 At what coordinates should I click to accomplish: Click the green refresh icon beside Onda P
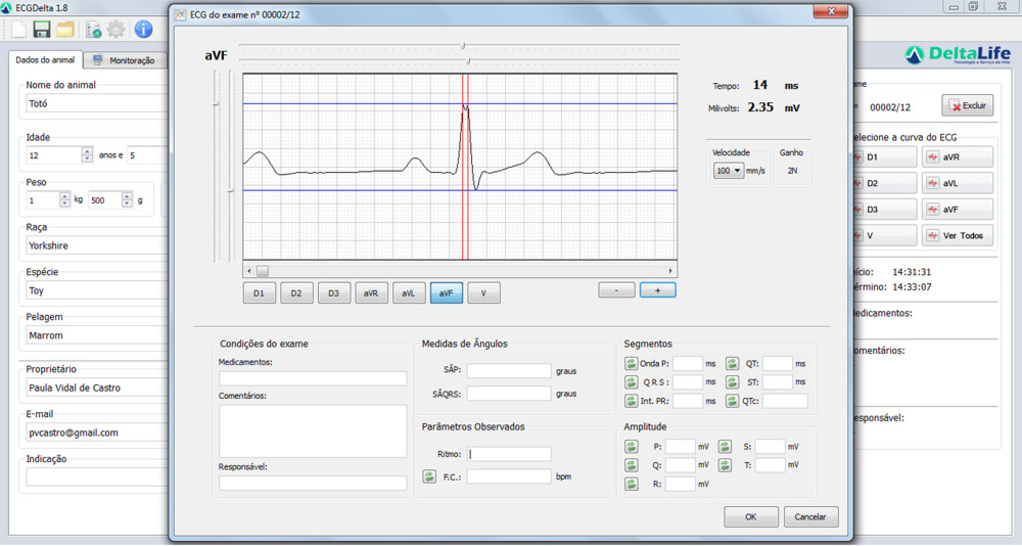(632, 364)
